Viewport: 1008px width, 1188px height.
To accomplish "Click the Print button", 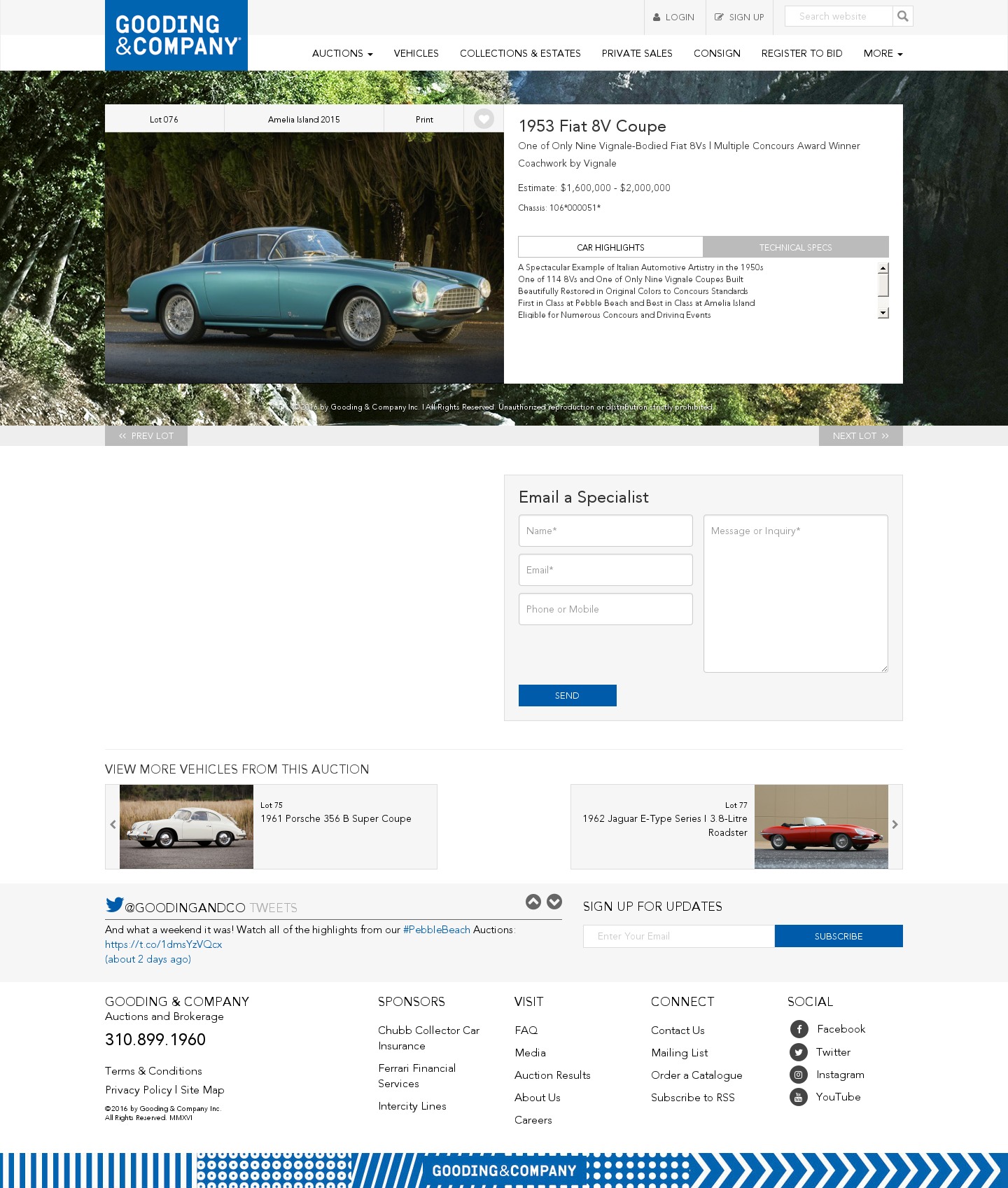I will click(x=424, y=119).
